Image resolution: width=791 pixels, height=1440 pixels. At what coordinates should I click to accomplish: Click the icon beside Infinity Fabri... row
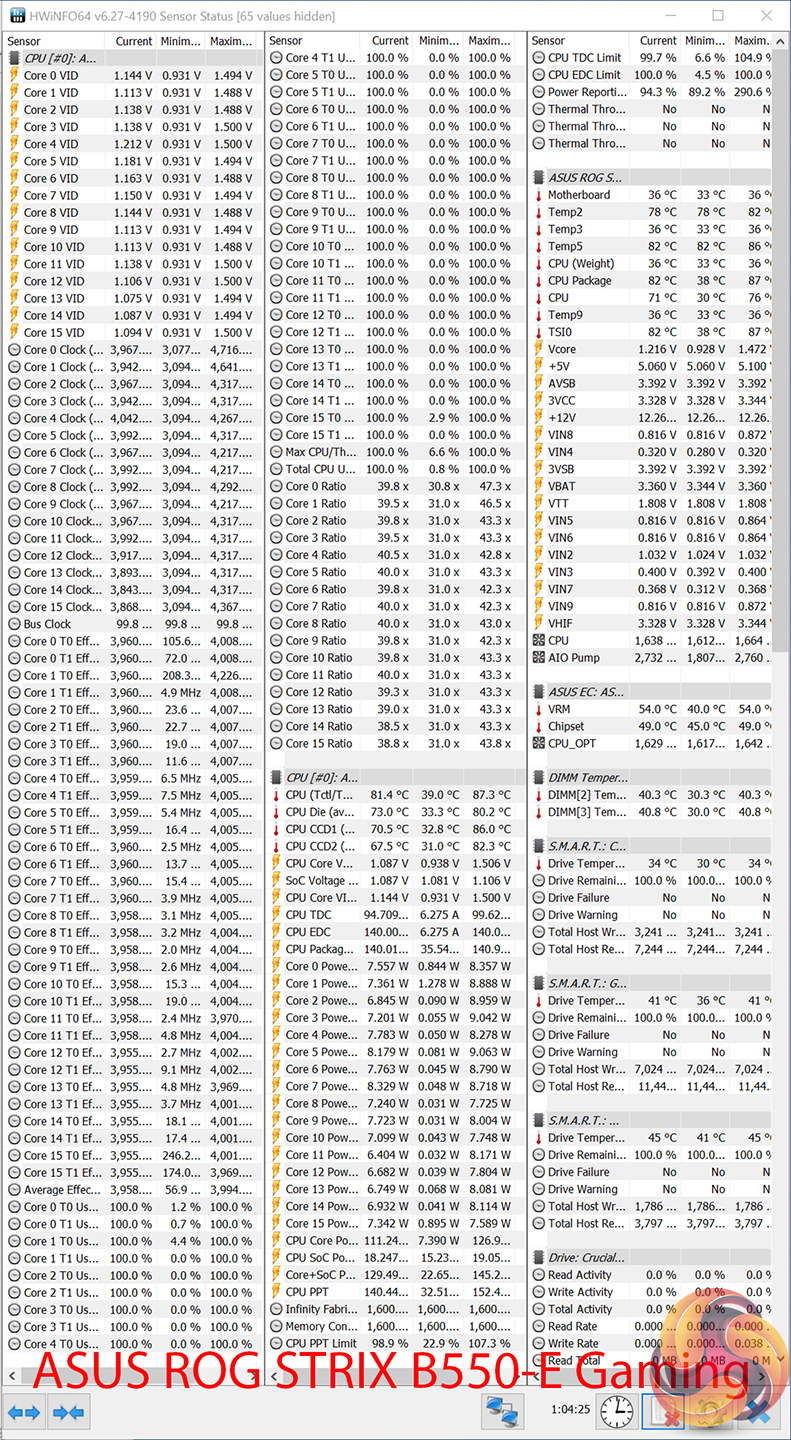click(276, 1310)
